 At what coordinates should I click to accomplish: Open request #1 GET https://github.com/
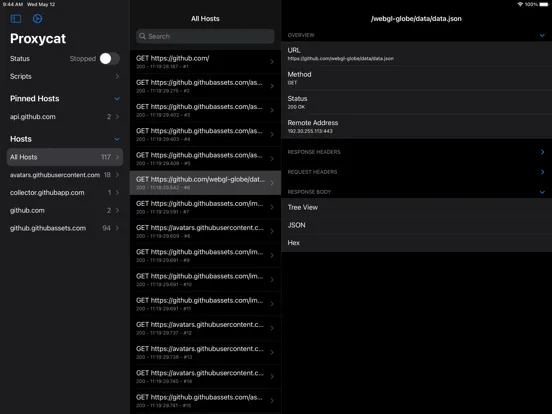pos(205,62)
